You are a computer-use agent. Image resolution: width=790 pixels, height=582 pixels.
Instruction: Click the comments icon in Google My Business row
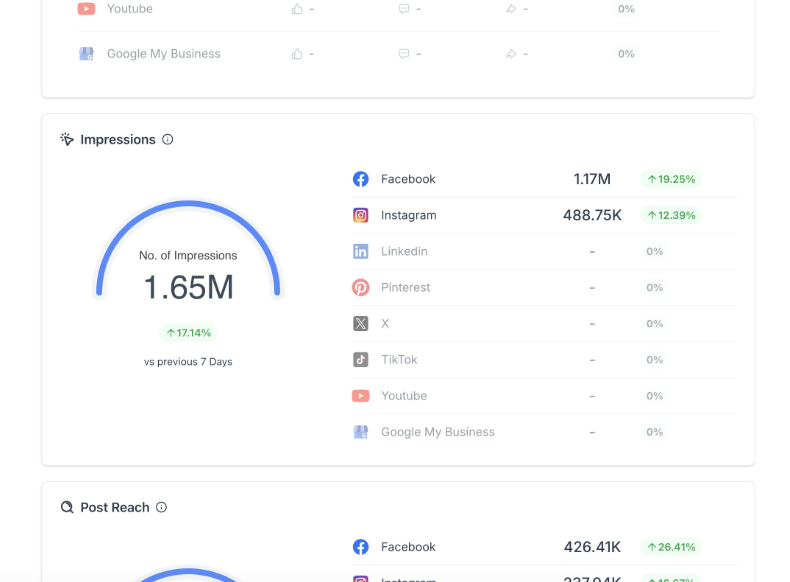coord(404,54)
